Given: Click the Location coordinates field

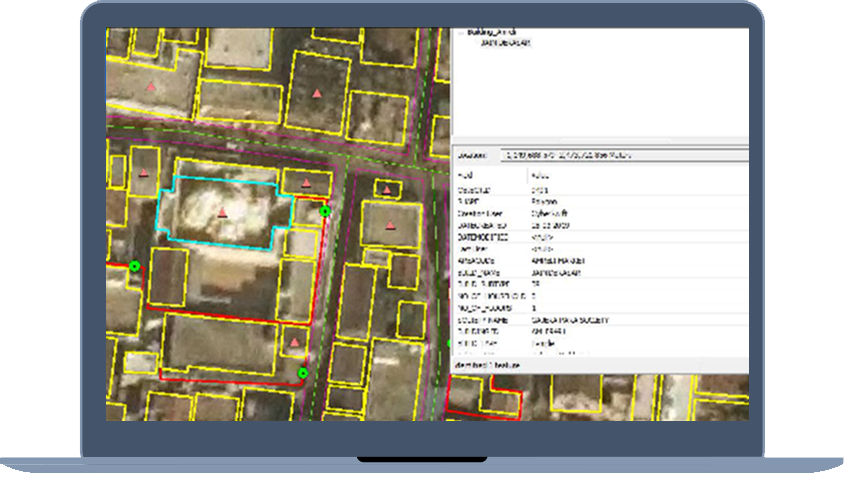Looking at the screenshot, I should coord(624,155).
